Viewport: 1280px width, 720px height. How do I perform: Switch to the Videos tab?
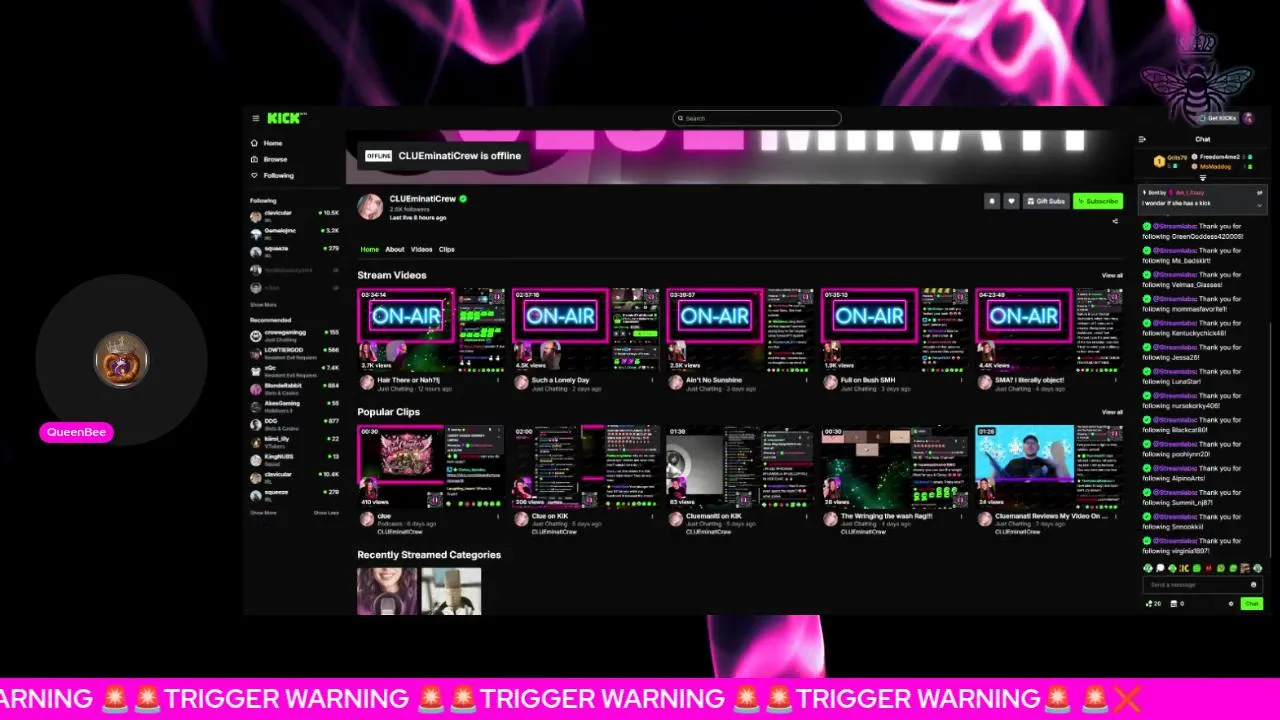coord(421,249)
